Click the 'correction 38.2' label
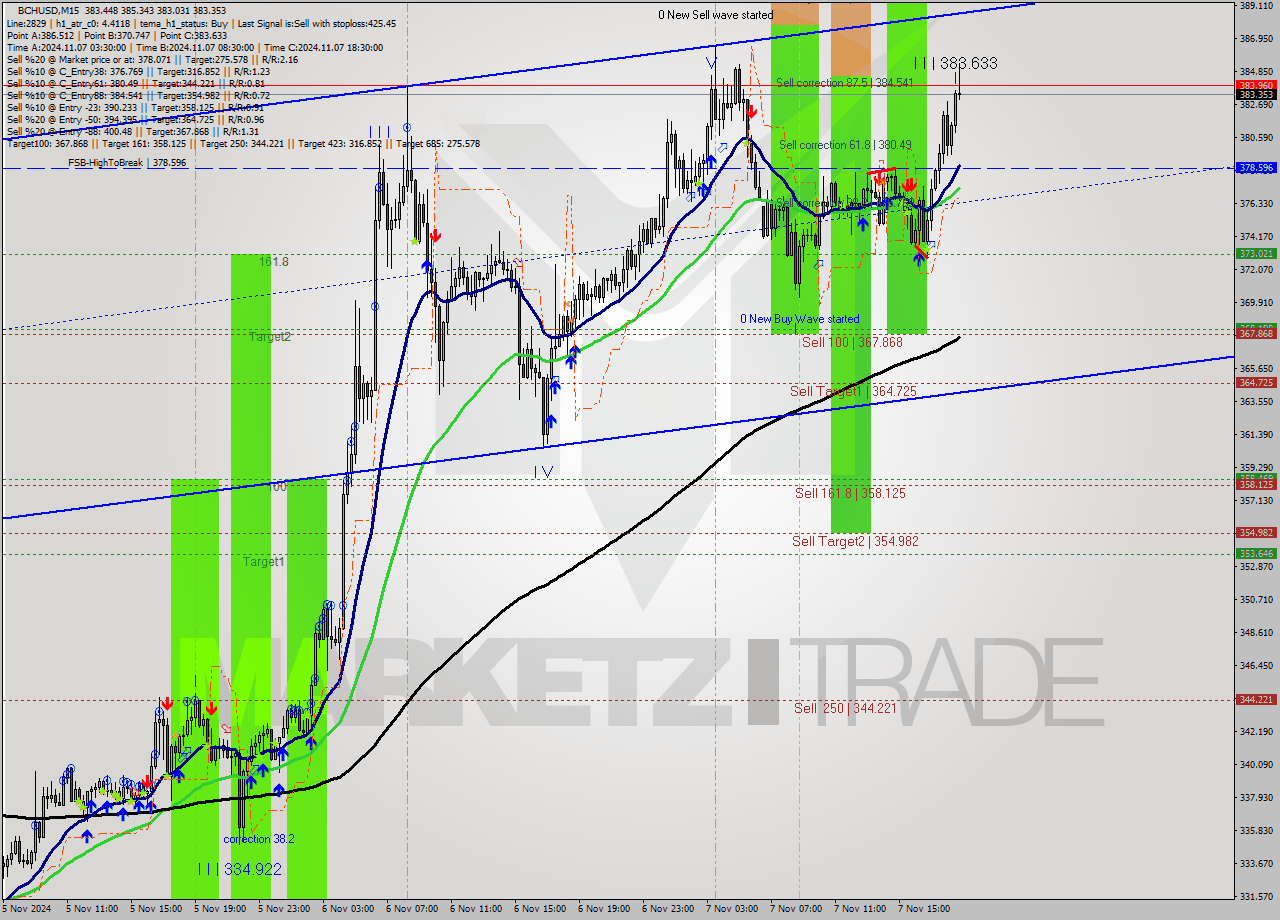 (x=259, y=839)
